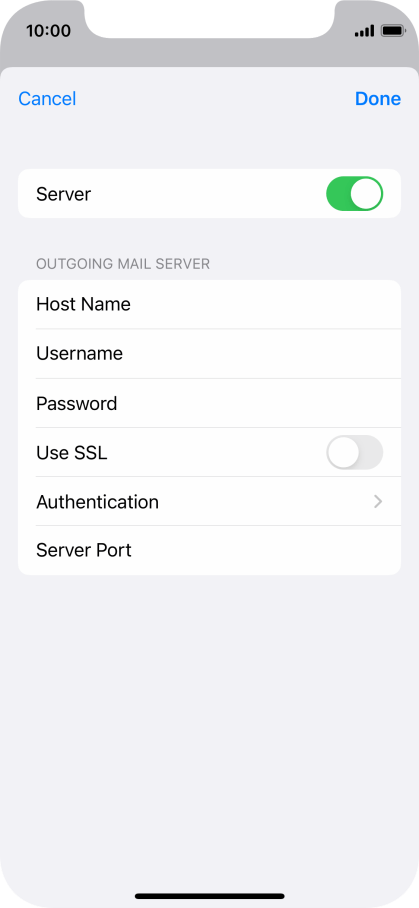Tap the empty area below Server Port
The image size is (419, 908).
click(210, 724)
